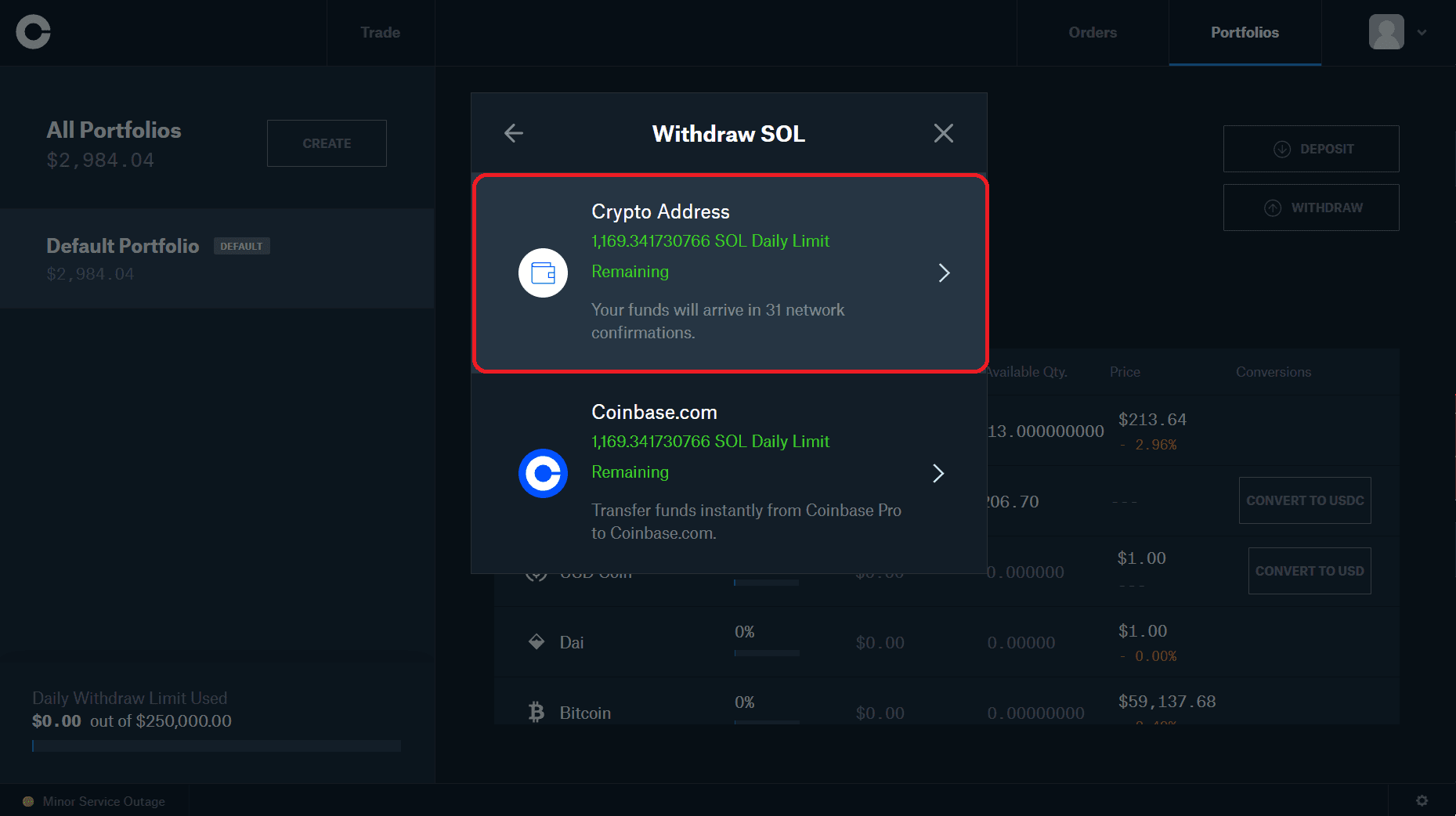This screenshot has width=1456, height=816.
Task: Click the daily withdraw limit progress bar
Action: click(x=216, y=746)
